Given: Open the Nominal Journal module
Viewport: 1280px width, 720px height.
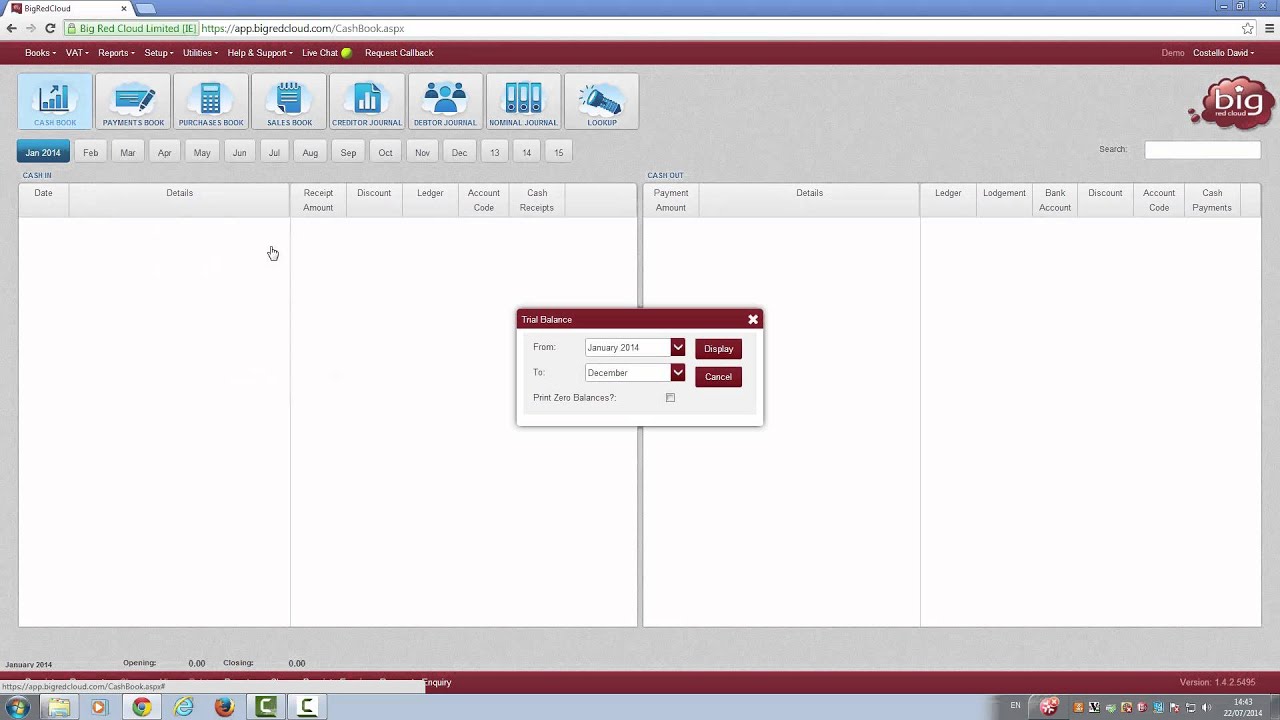Looking at the screenshot, I should click(x=523, y=102).
